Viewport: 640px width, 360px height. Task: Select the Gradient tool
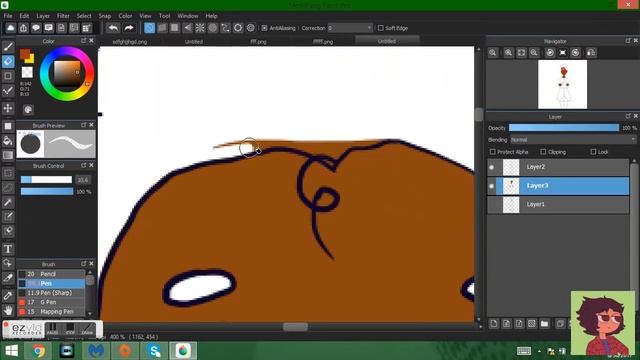(8, 155)
